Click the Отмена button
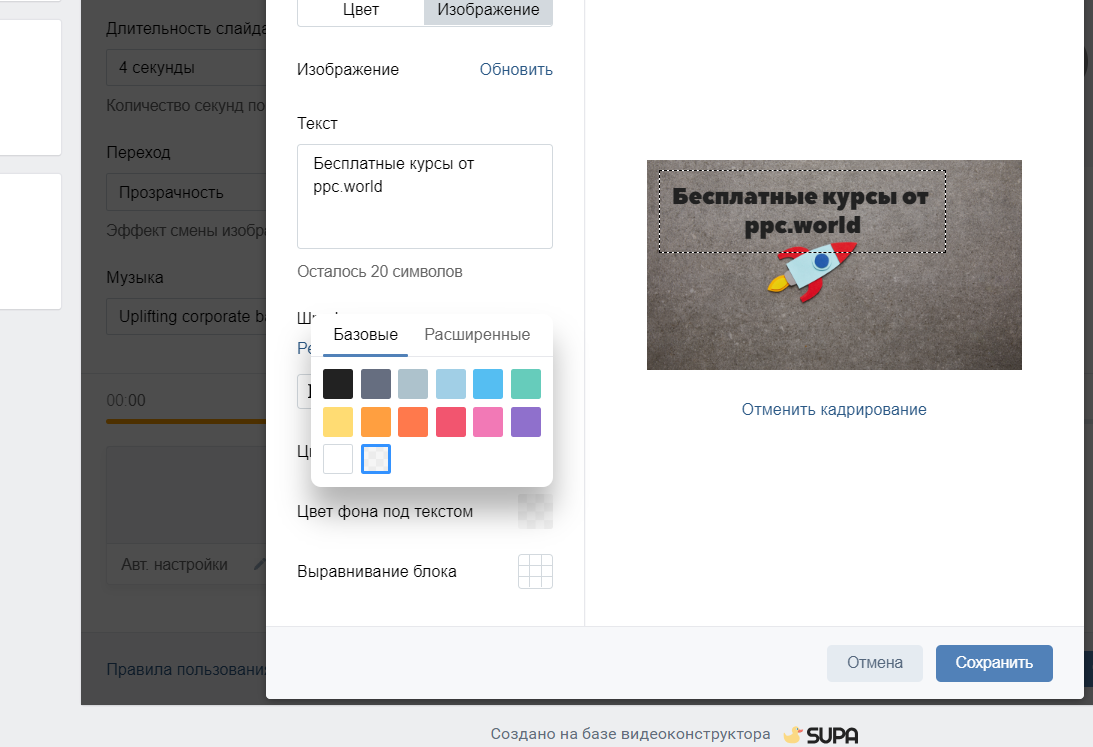This screenshot has width=1093, height=747. point(874,663)
